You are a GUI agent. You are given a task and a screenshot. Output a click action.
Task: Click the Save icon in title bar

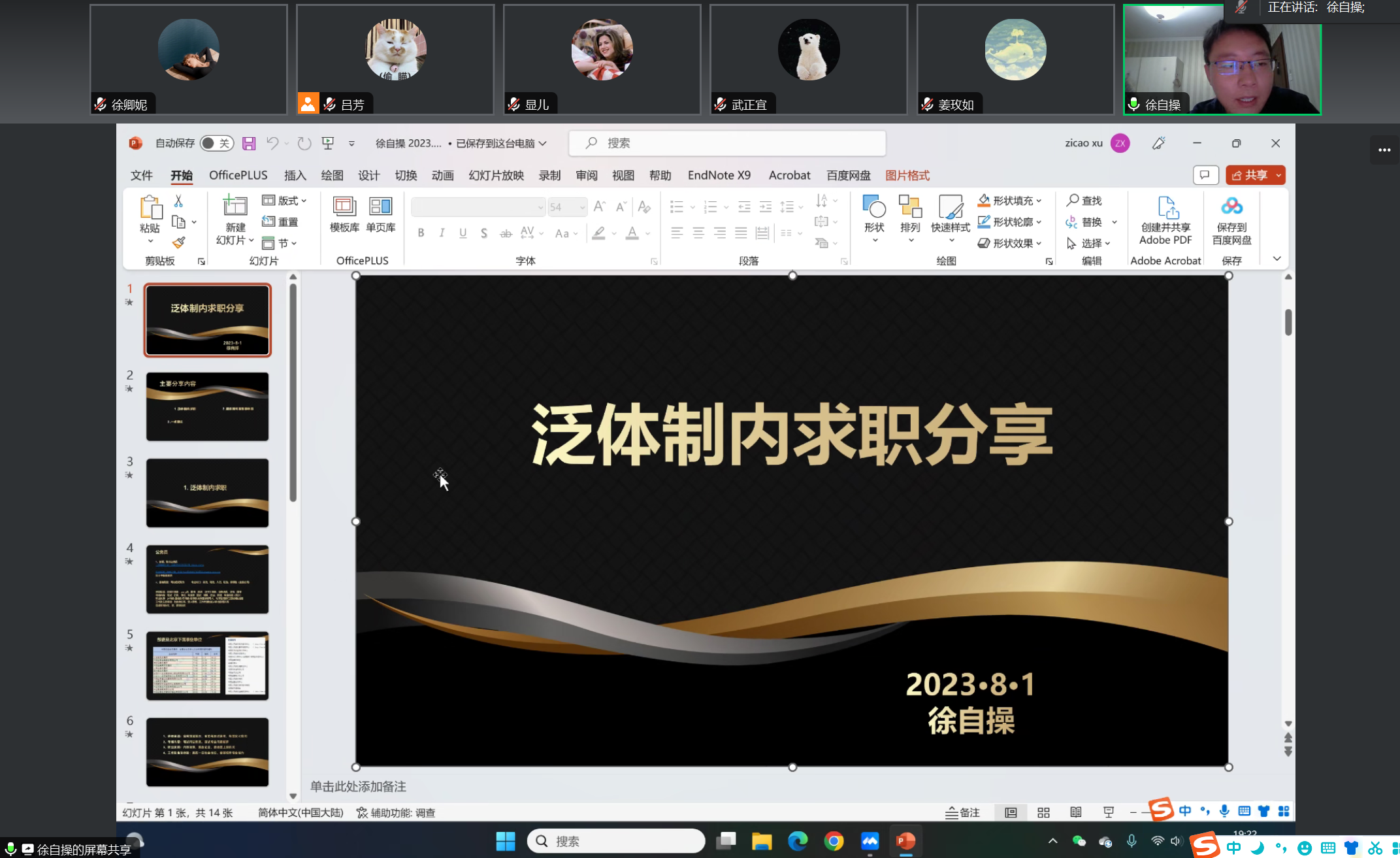[x=249, y=143]
